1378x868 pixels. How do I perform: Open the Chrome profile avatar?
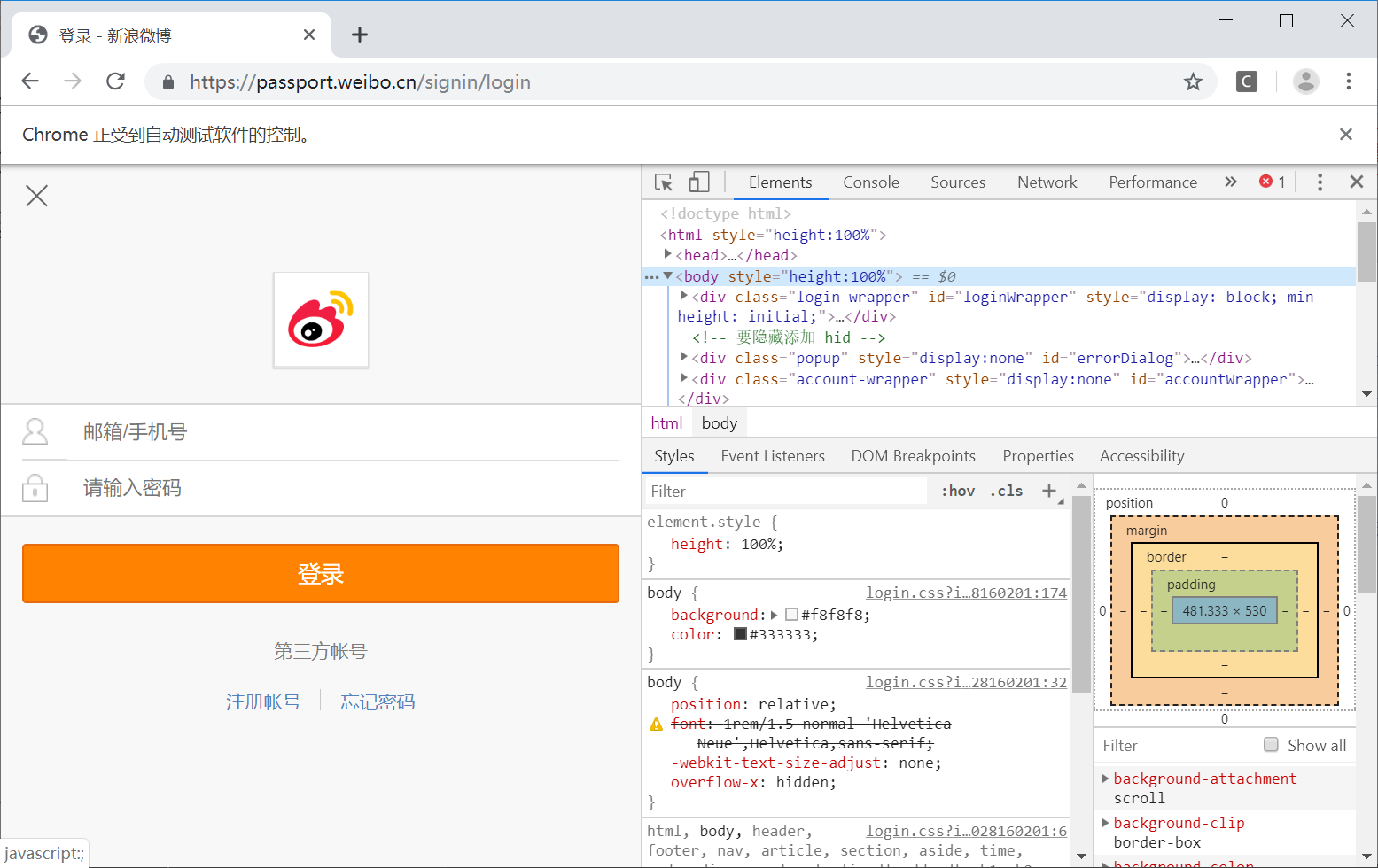tap(1305, 81)
